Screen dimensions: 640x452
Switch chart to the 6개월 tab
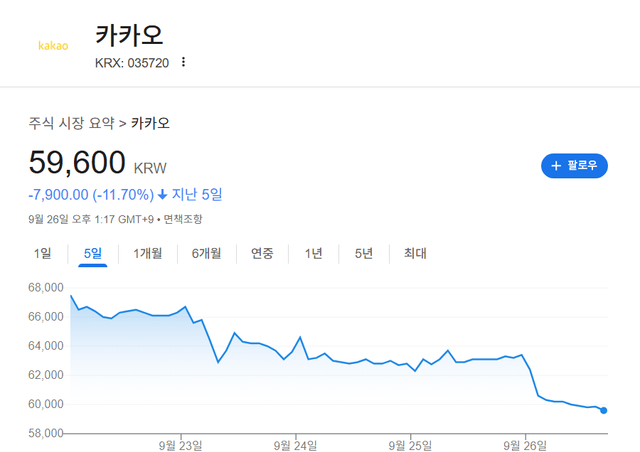(x=208, y=253)
